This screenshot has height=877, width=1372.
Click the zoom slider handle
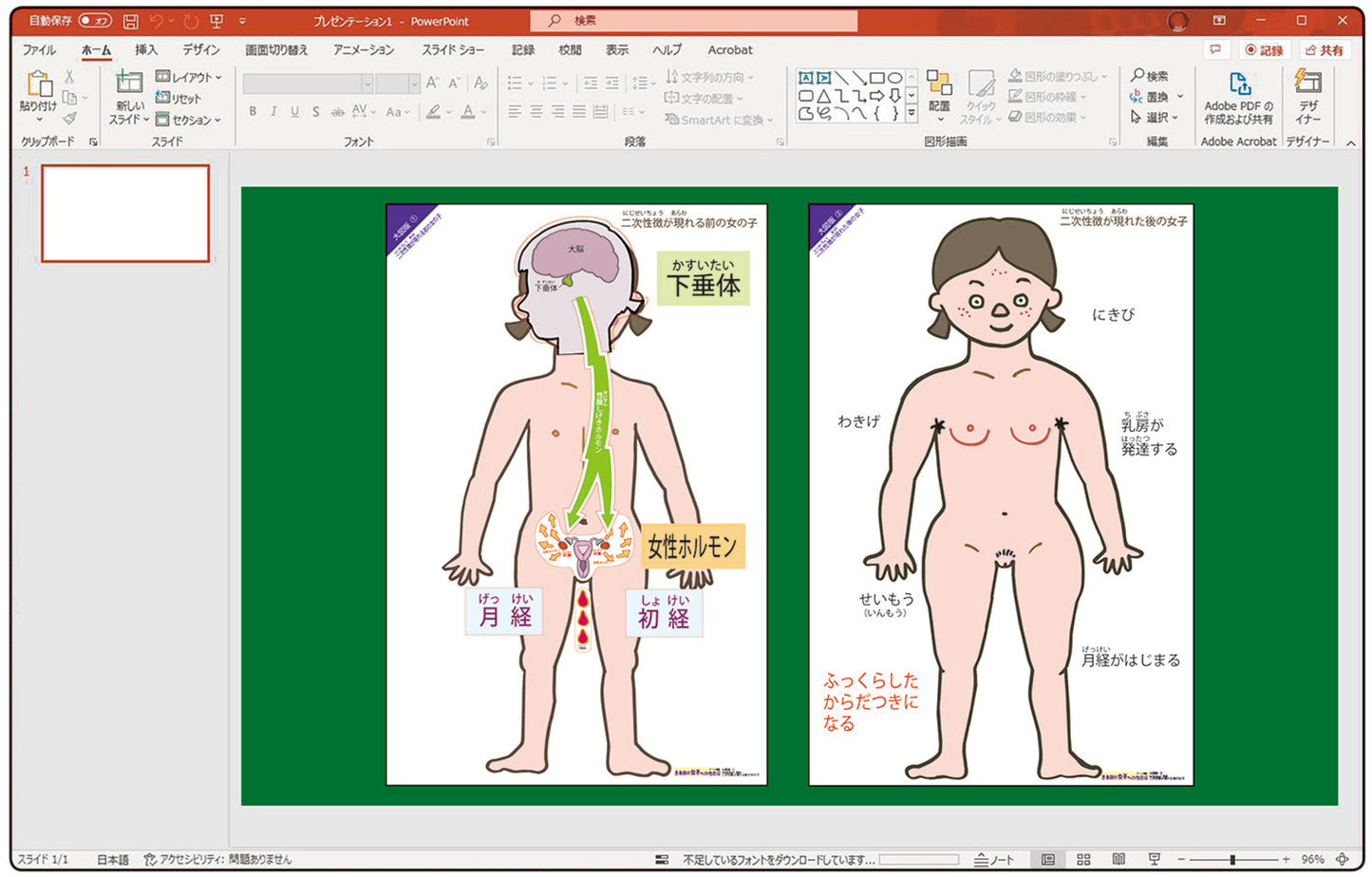coord(1232,859)
